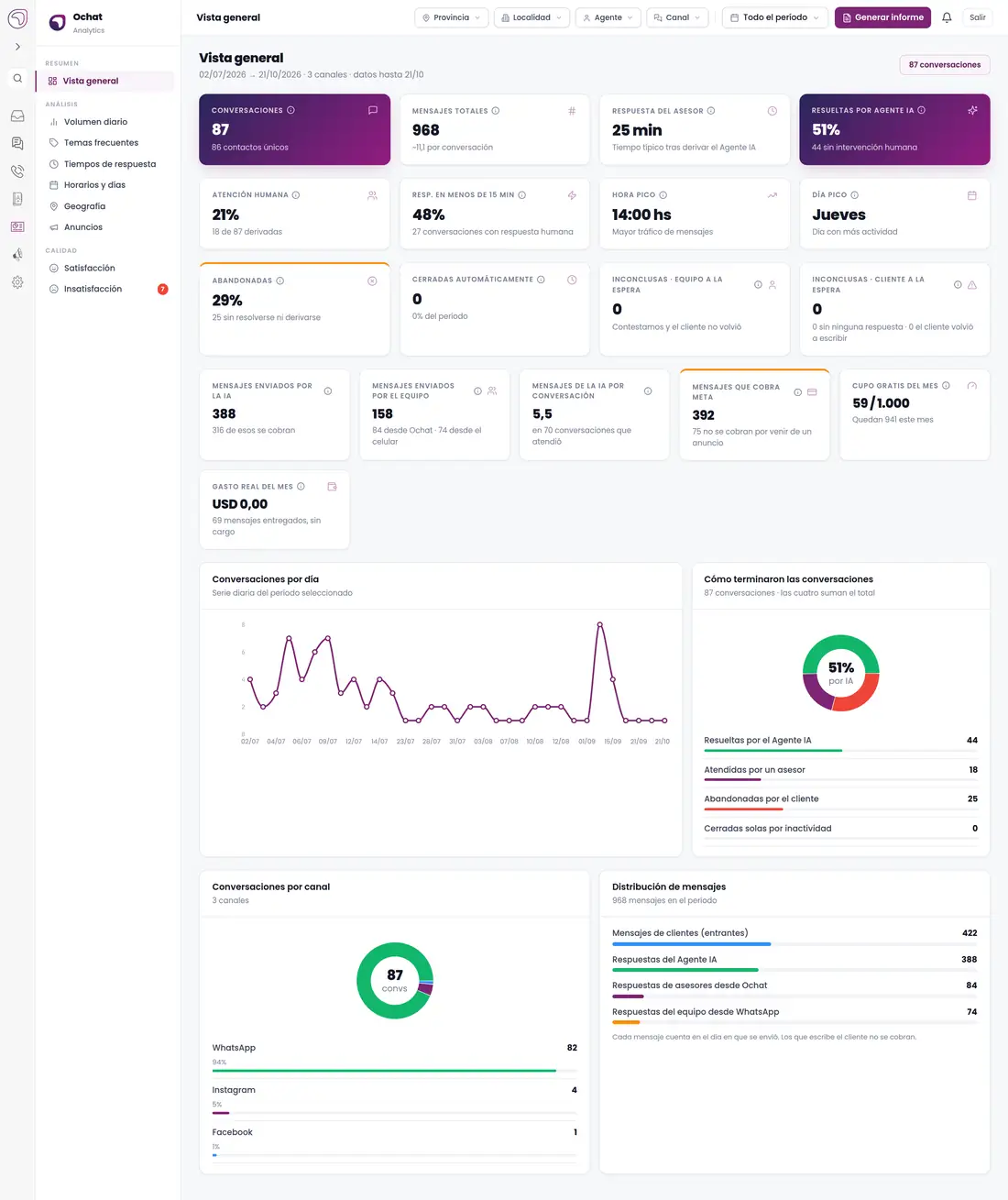Open Volumen diario analysis page
The height and width of the screenshot is (1200, 1008).
(105, 122)
